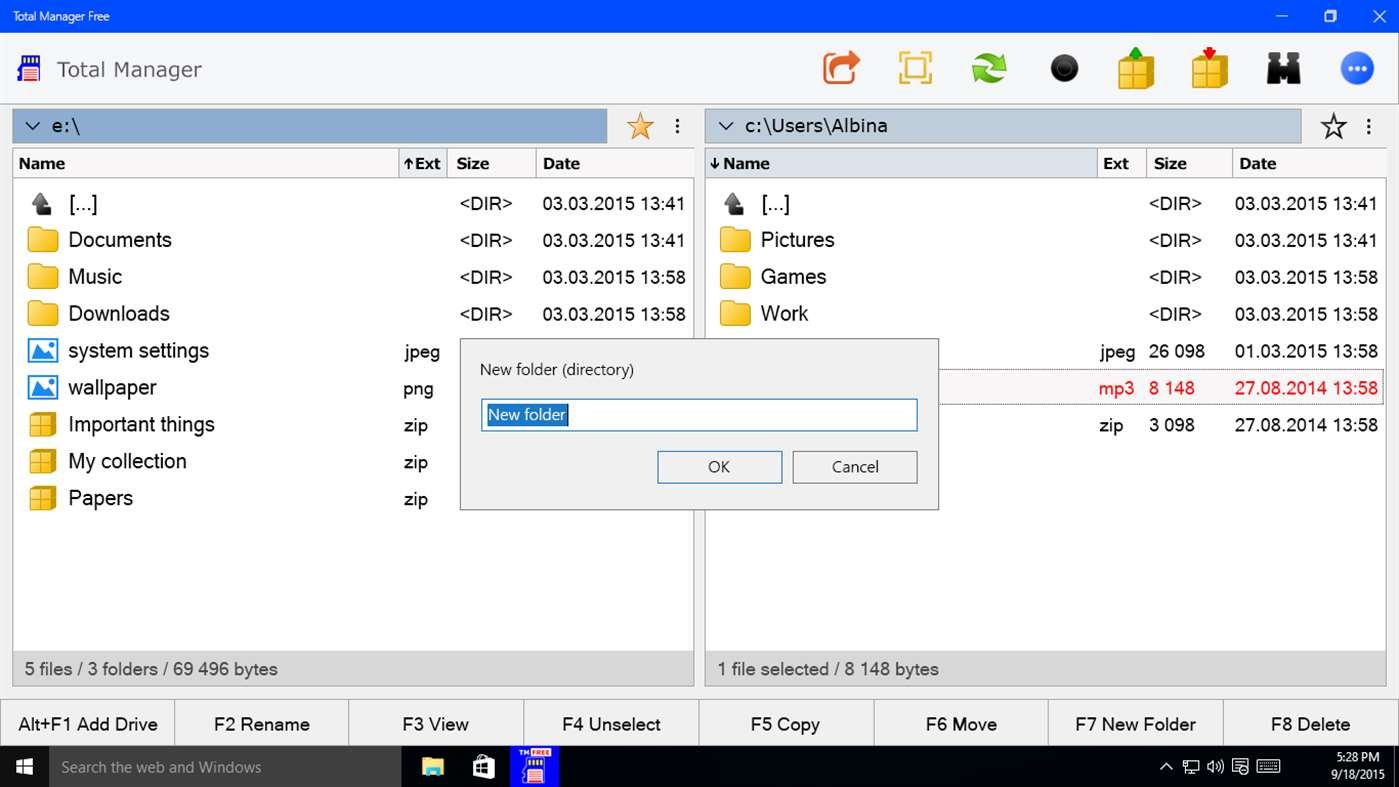The image size is (1399, 787).
Task: Click the orange favorites star in left panel
Action: click(640, 126)
